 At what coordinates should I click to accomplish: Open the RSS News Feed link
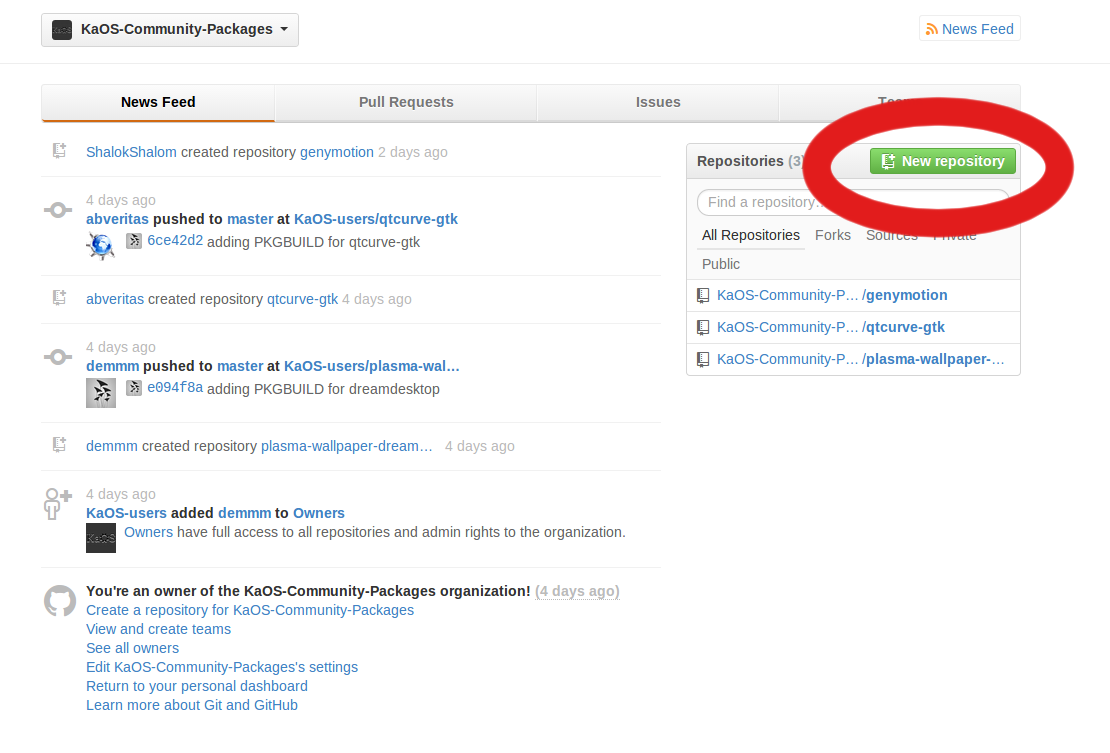pos(970,29)
